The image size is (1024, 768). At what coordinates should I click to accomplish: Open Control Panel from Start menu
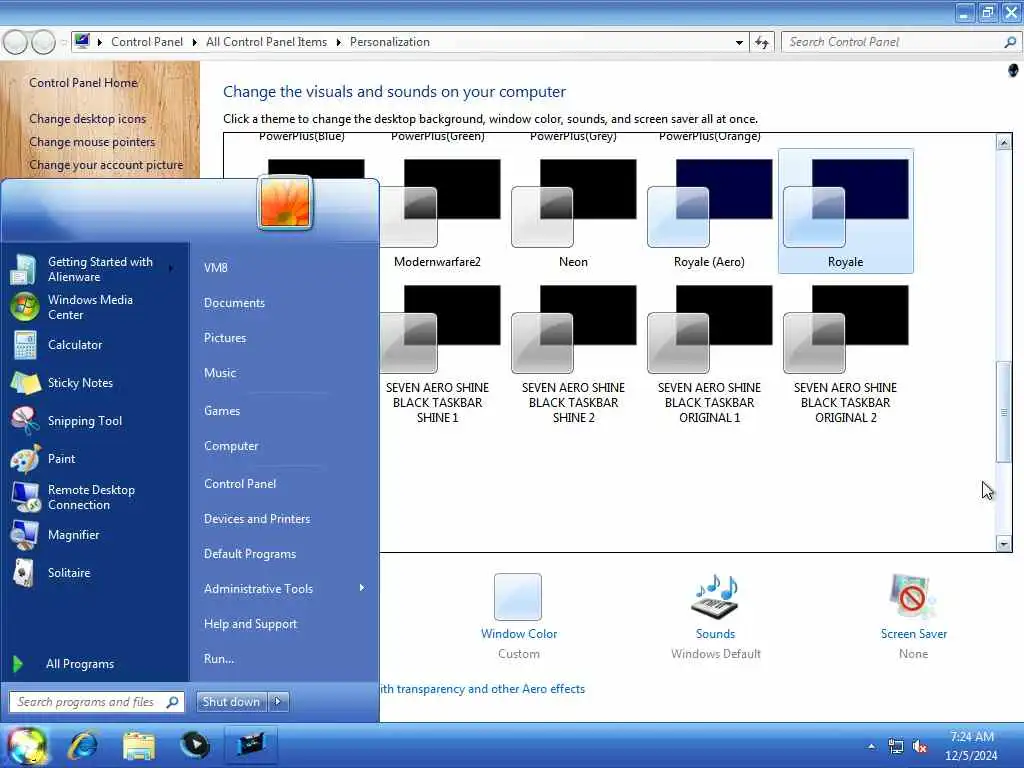240,484
